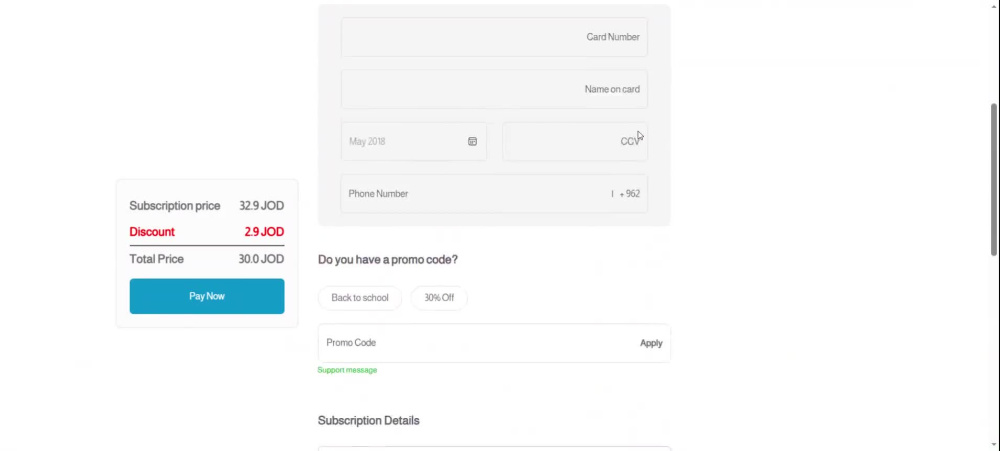1000x451 pixels.
Task: Select the red Discount label
Action: tap(152, 232)
